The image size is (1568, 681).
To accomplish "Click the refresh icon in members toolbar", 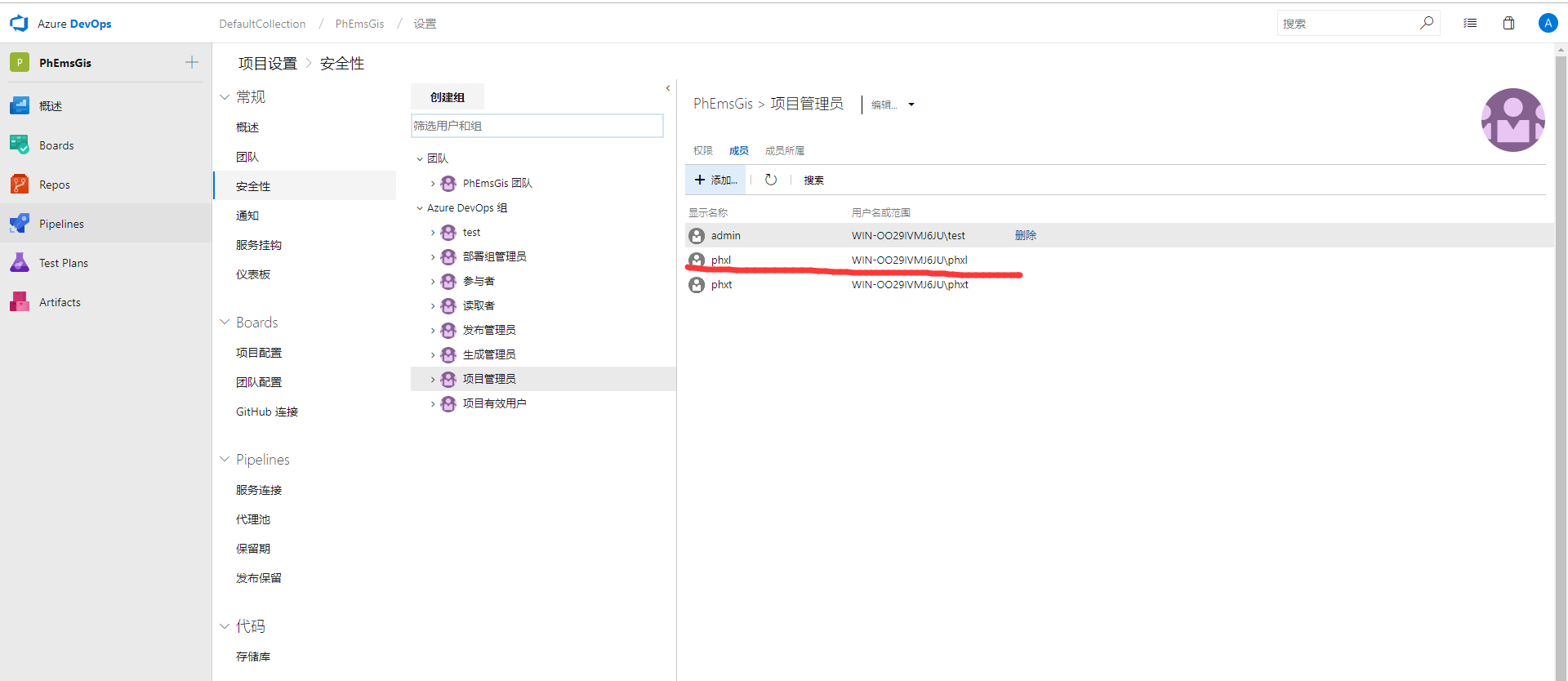I will pos(770,180).
